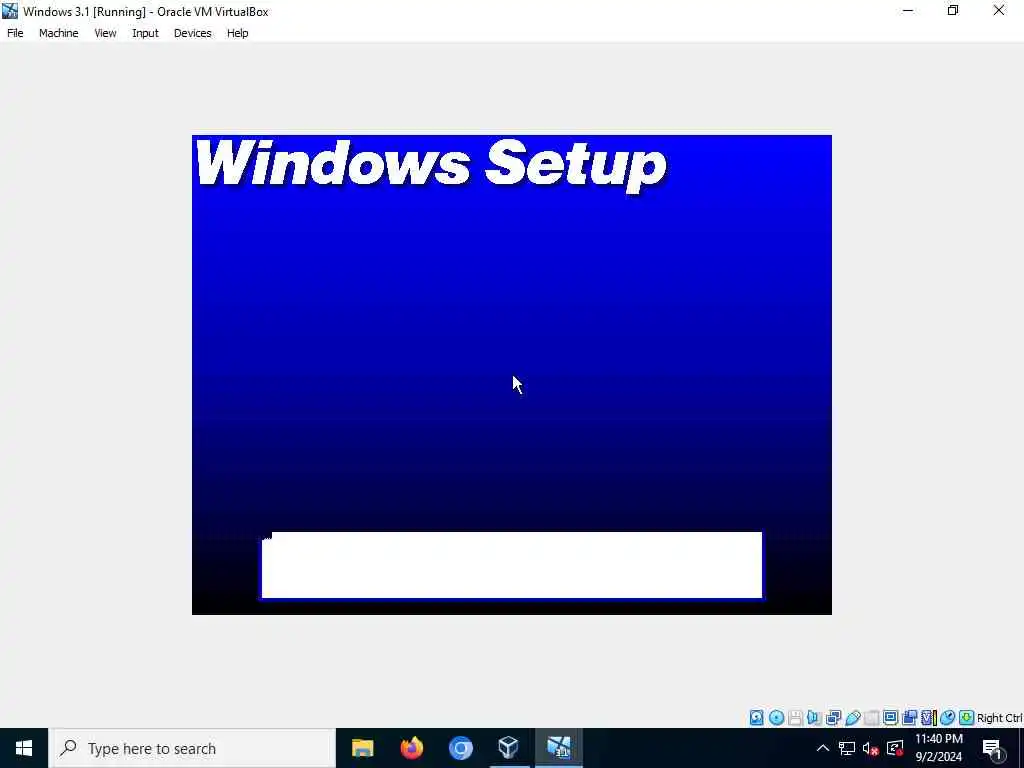Launch Firefox from the taskbar
Viewport: 1024px width, 768px height.
tap(411, 748)
